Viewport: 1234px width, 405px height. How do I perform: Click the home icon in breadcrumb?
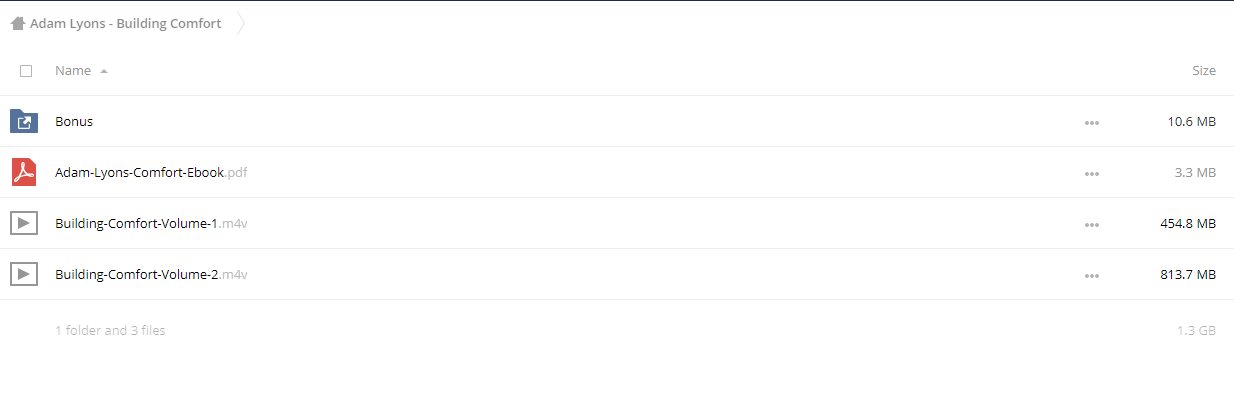click(x=18, y=23)
